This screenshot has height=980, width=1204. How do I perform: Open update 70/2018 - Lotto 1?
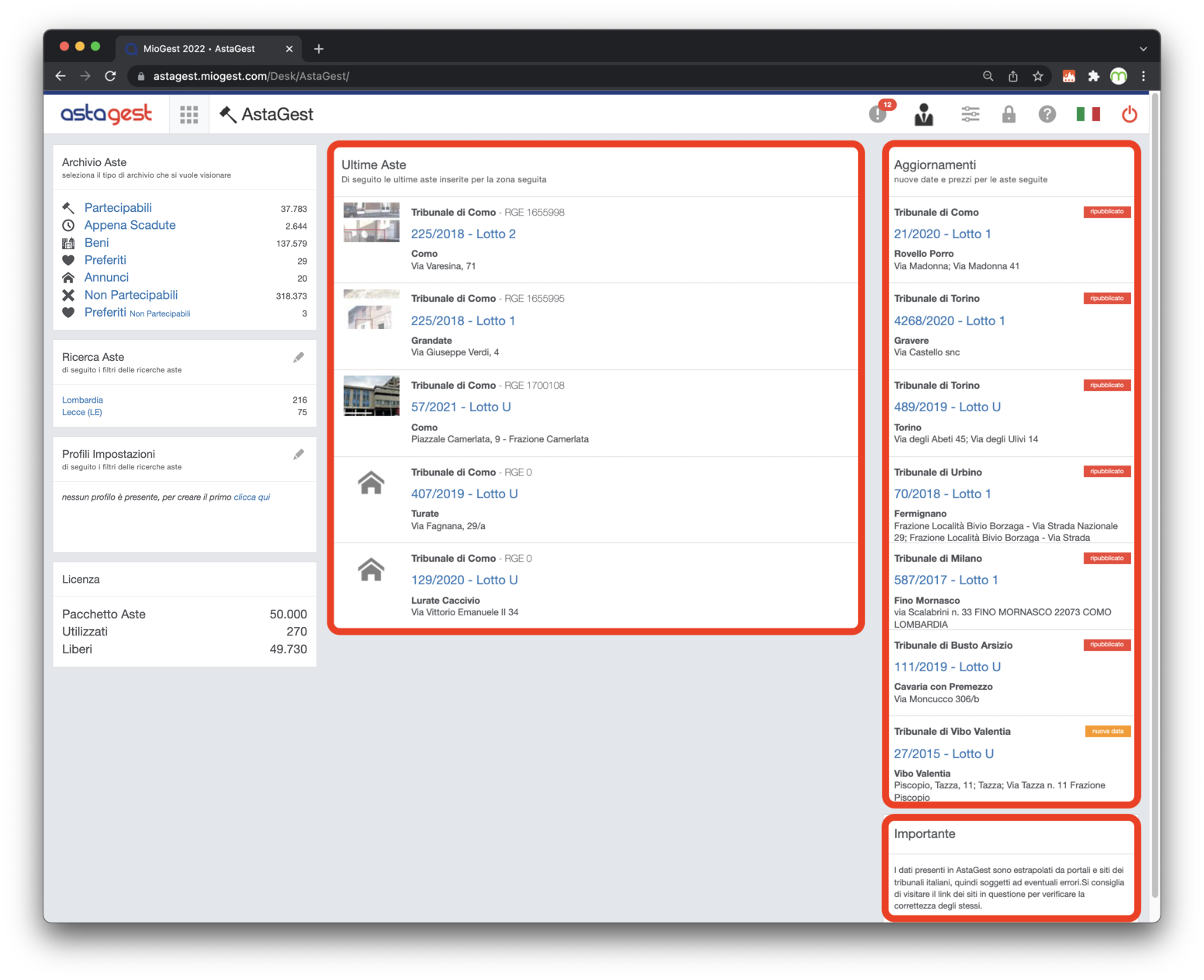(x=943, y=494)
